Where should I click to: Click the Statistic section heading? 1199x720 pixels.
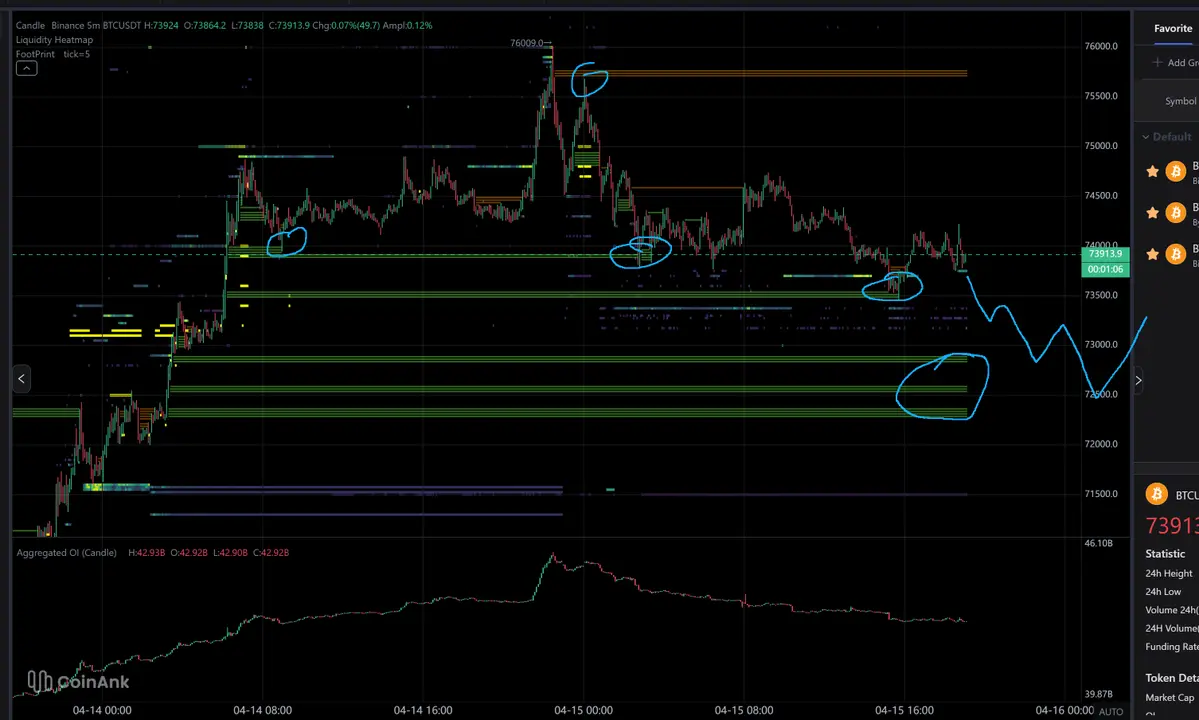pyautogui.click(x=1165, y=554)
